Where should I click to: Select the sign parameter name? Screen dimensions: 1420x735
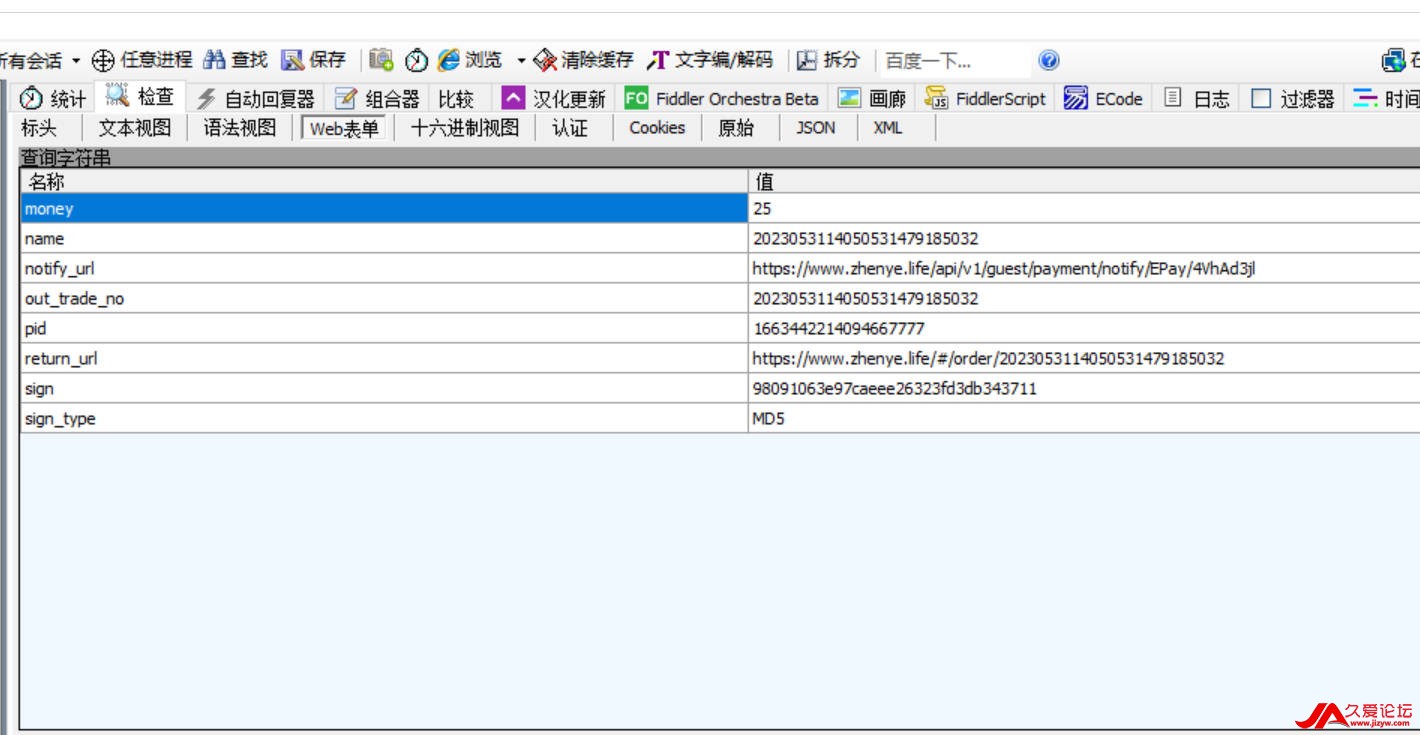(384, 388)
